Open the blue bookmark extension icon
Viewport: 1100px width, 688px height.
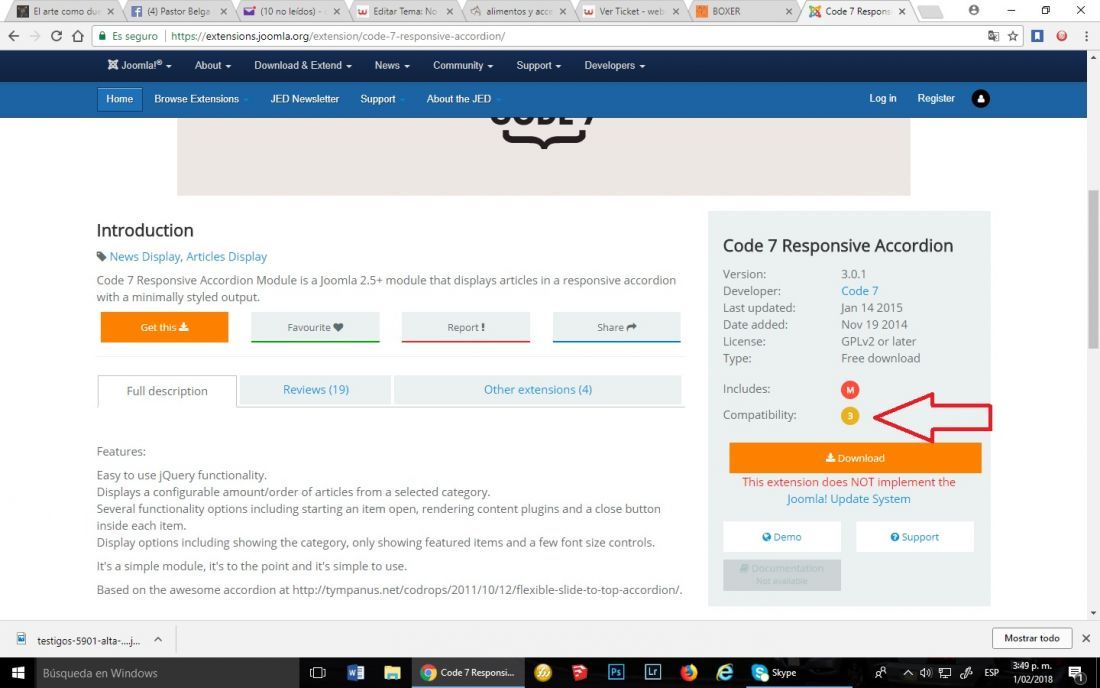pyautogui.click(x=1038, y=36)
